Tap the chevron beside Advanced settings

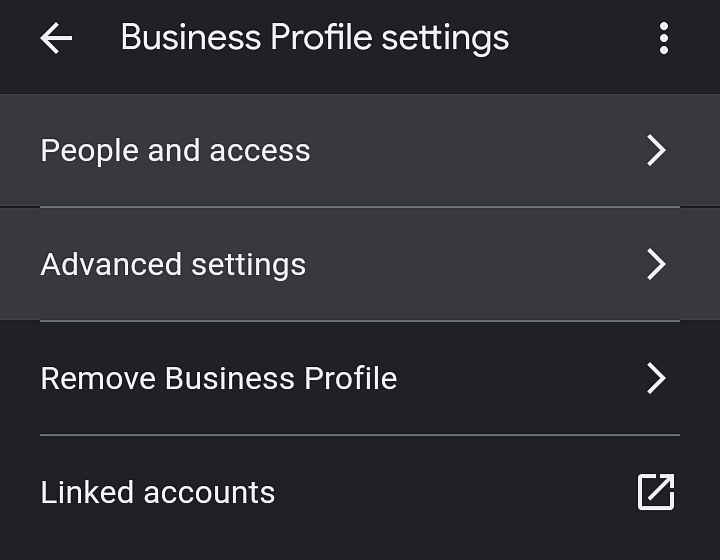pos(656,264)
